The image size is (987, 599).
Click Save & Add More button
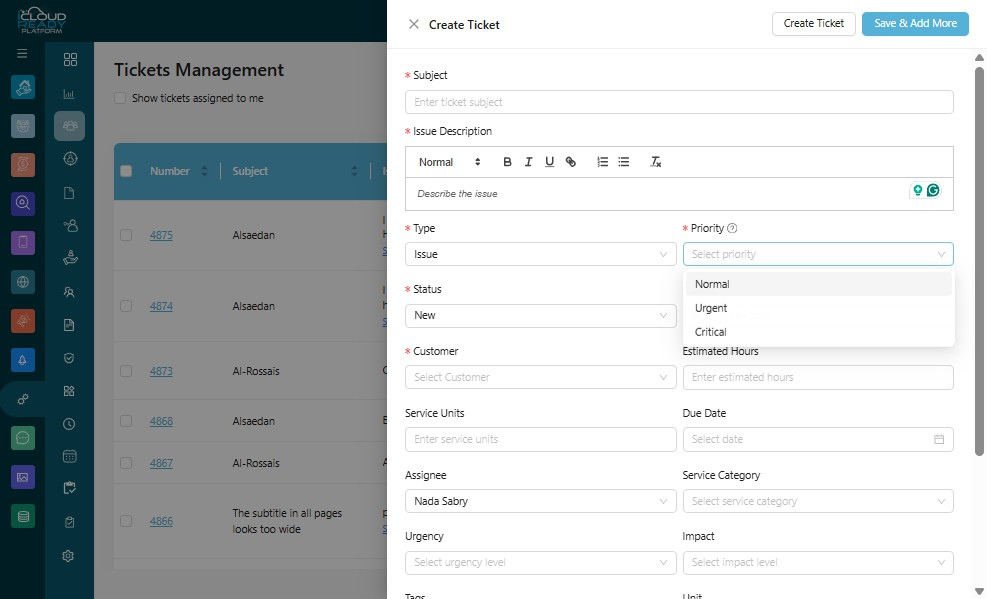915,23
